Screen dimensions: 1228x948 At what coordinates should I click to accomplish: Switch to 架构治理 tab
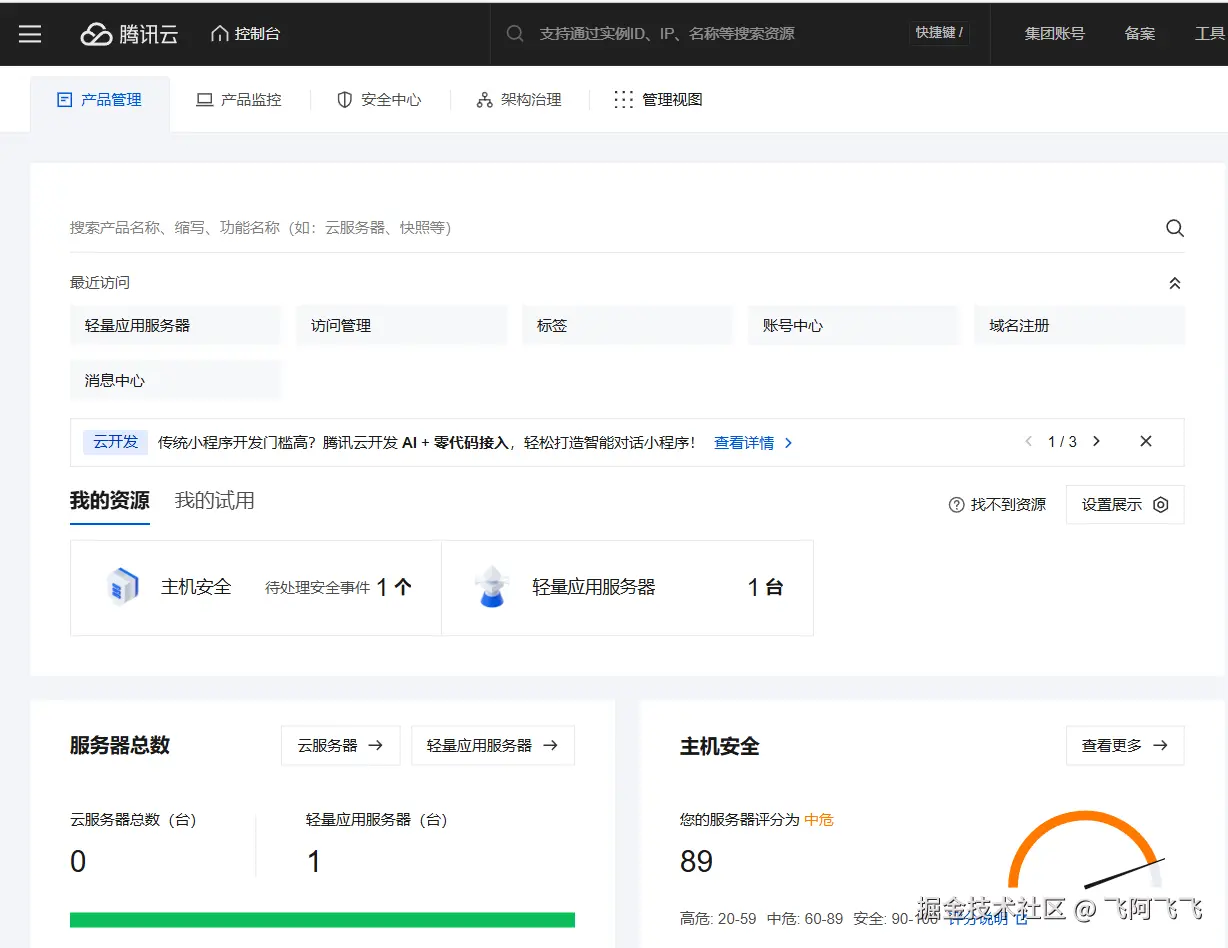(519, 100)
